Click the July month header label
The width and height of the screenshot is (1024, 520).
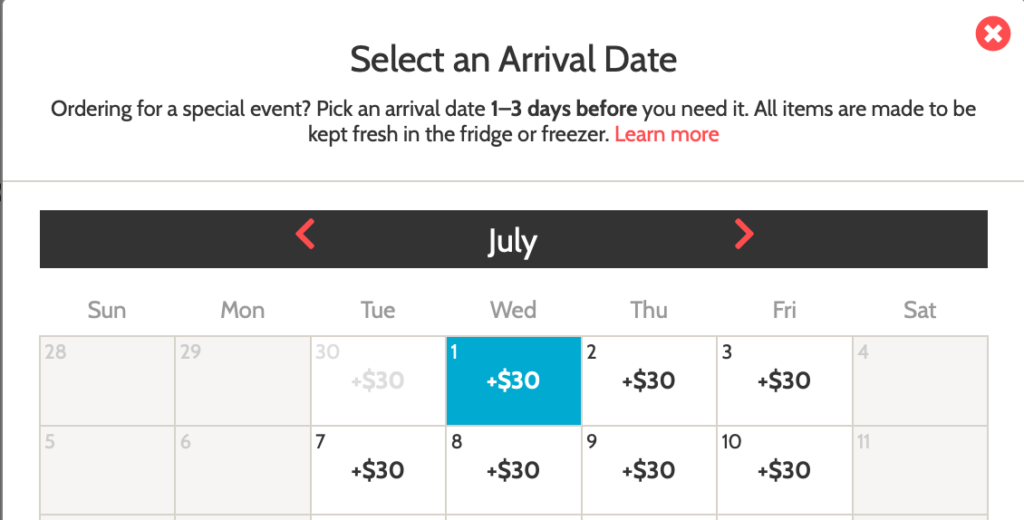pos(513,241)
